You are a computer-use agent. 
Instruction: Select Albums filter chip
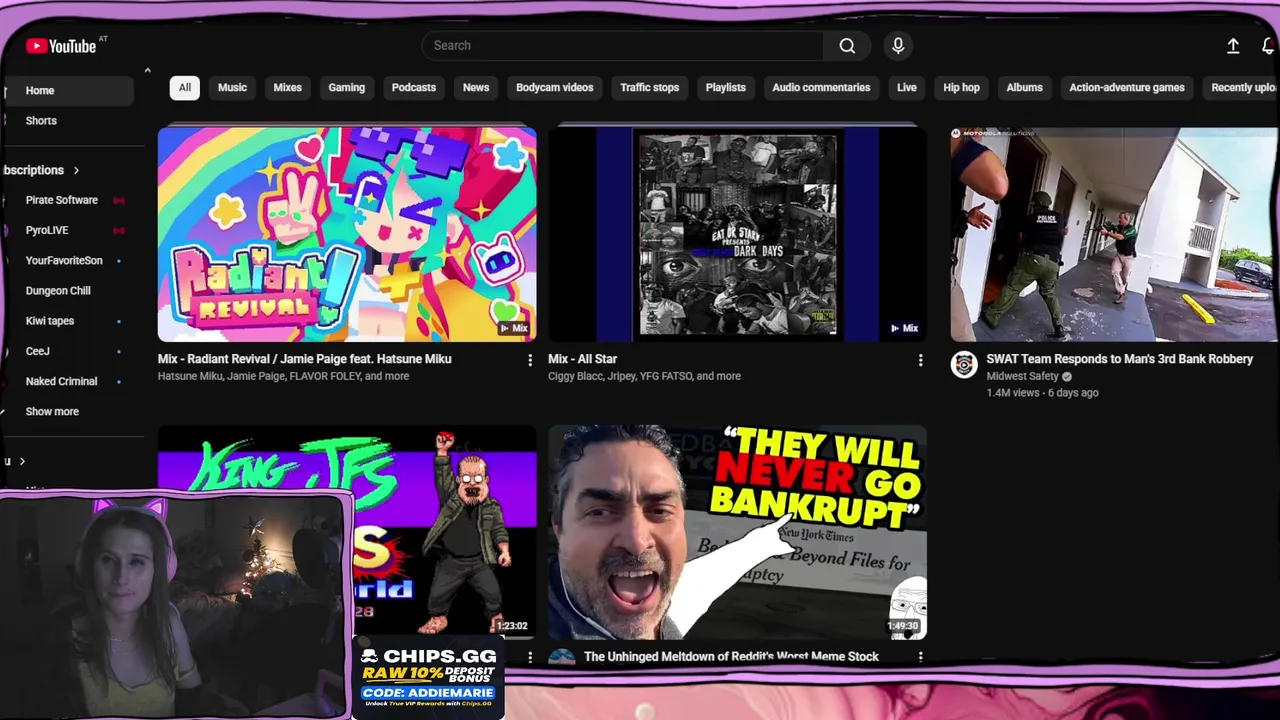1024,87
